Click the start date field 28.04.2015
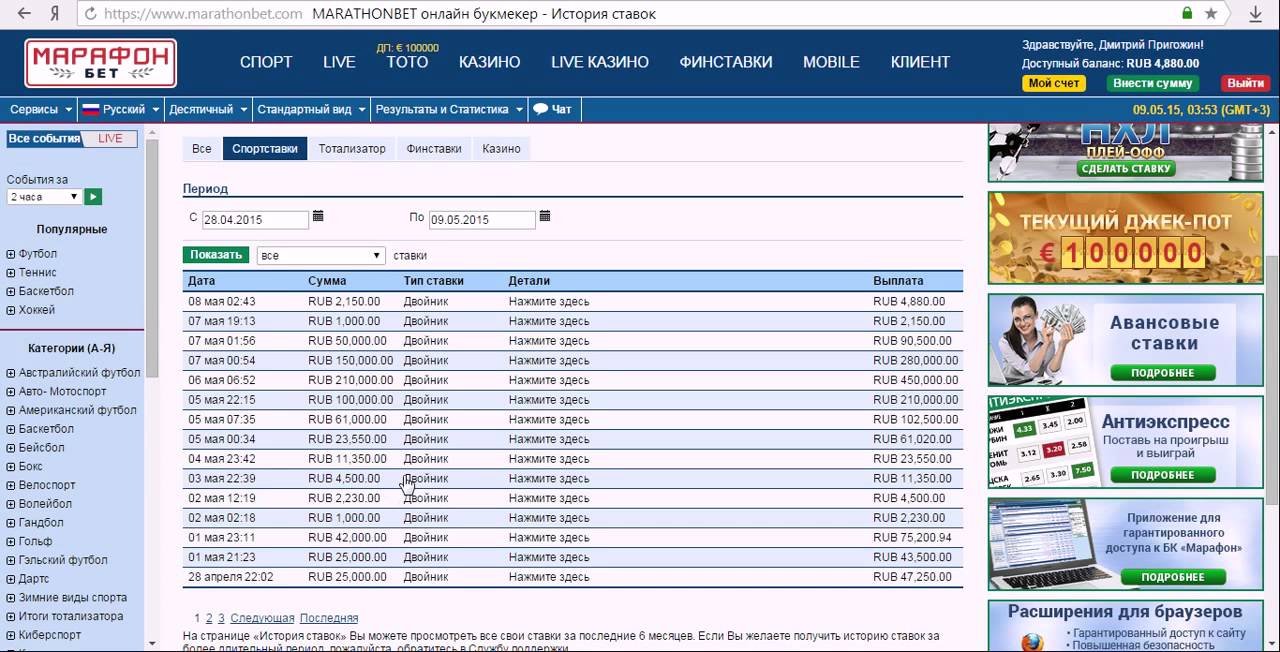This screenshot has height=652, width=1280. [x=255, y=220]
